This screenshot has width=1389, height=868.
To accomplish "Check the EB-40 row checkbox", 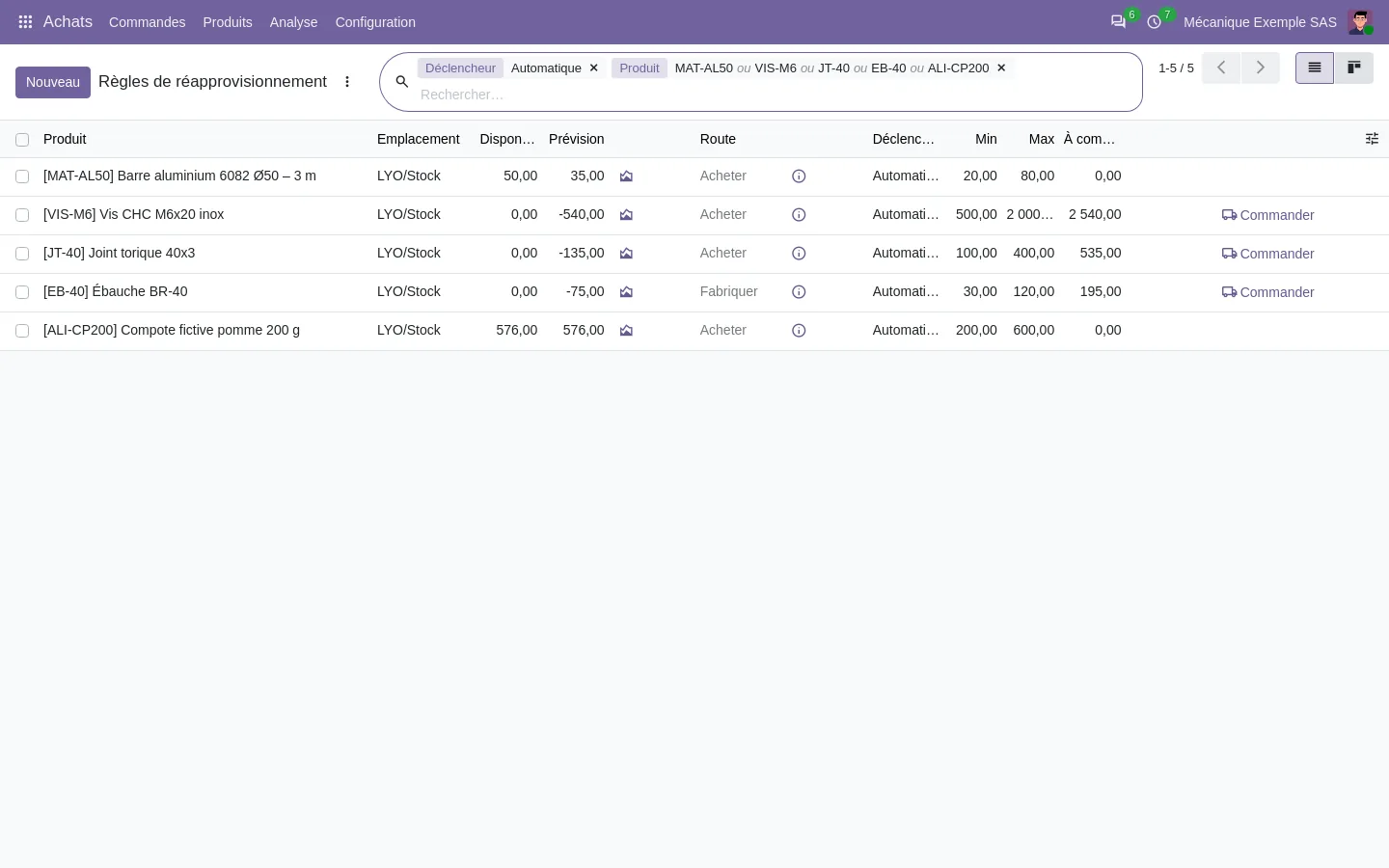I will pyautogui.click(x=22, y=292).
